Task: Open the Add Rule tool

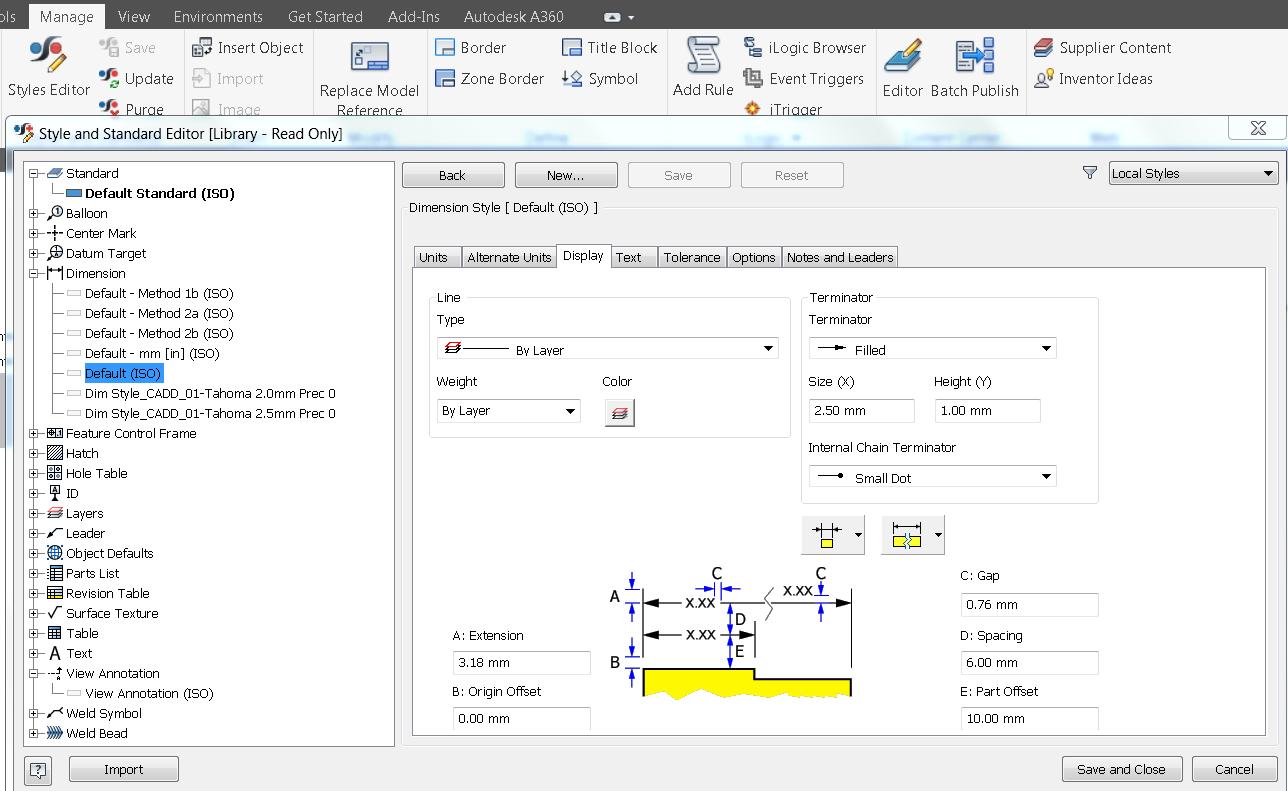Action: click(x=703, y=67)
